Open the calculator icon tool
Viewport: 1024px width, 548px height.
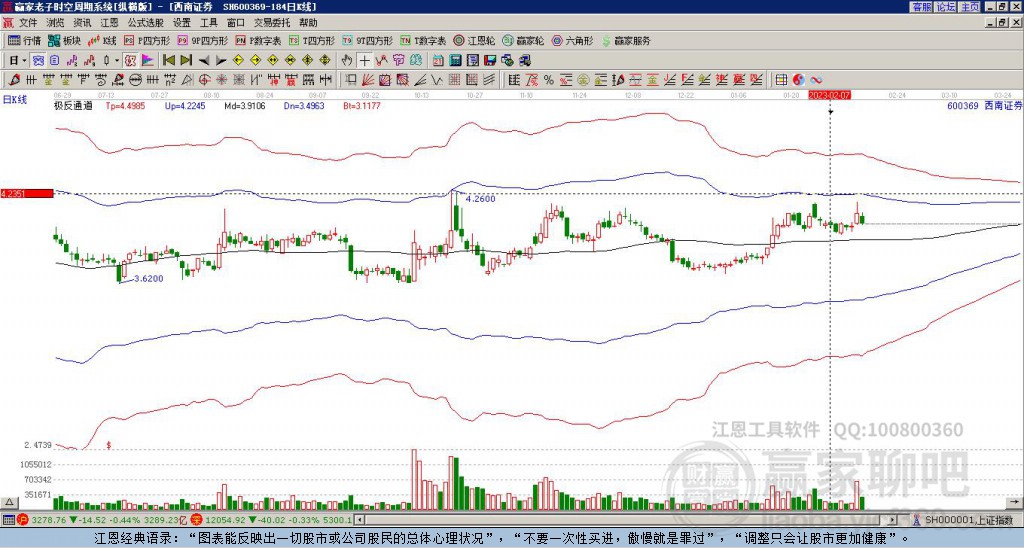[455, 61]
